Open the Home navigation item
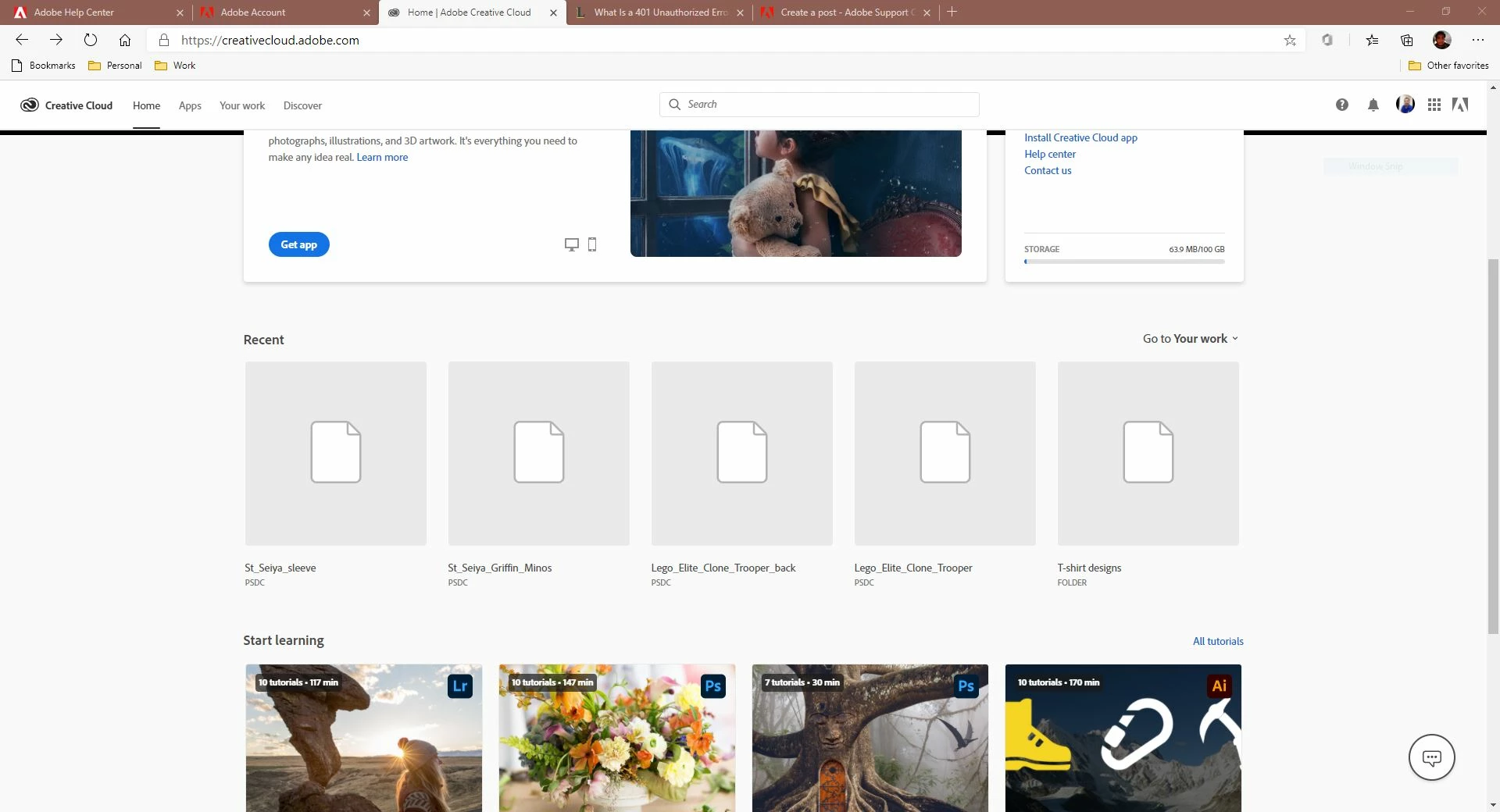Viewport: 1500px width, 812px height. pyautogui.click(x=146, y=105)
